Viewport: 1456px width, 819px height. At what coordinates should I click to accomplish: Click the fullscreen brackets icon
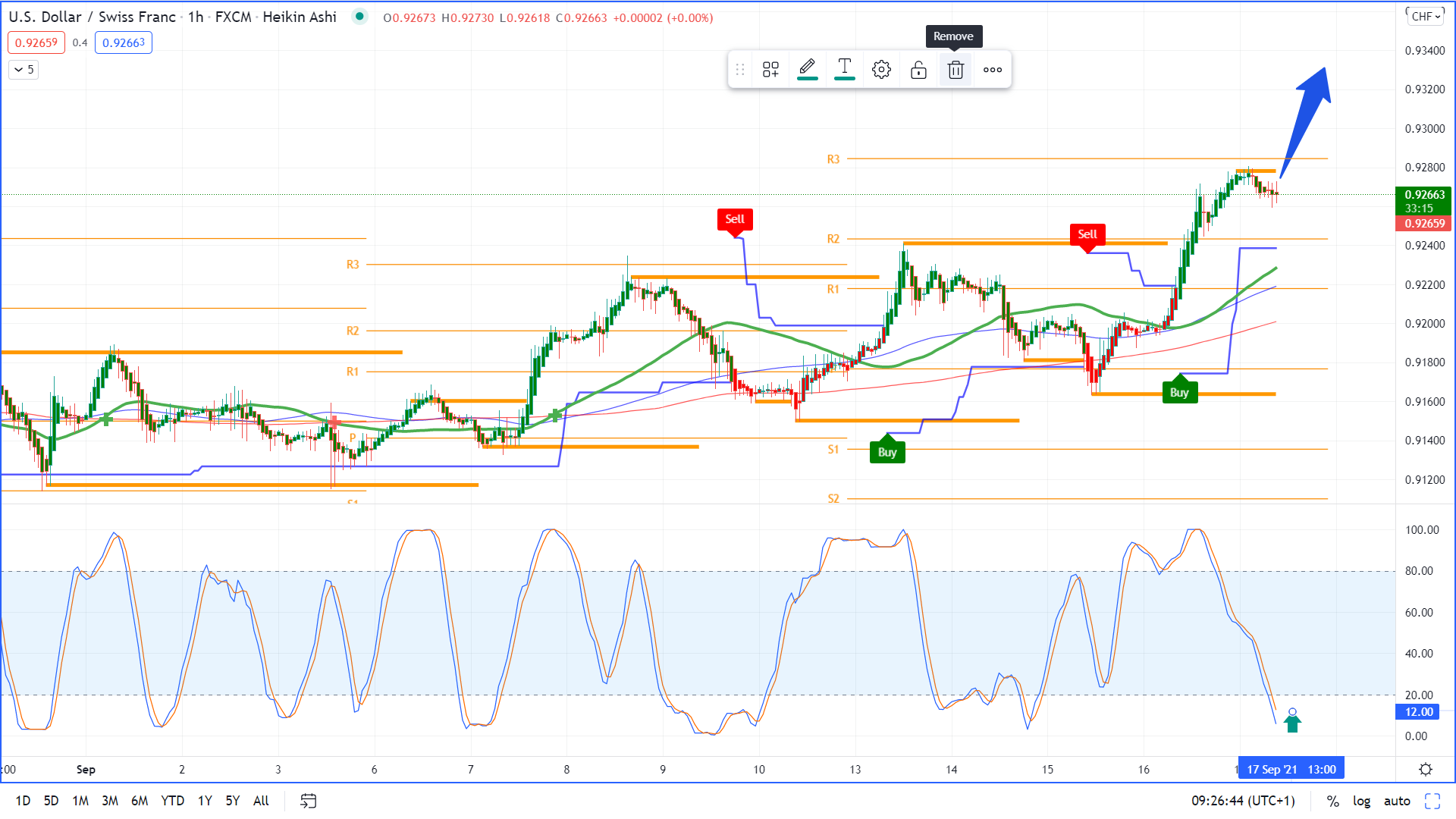1432,801
